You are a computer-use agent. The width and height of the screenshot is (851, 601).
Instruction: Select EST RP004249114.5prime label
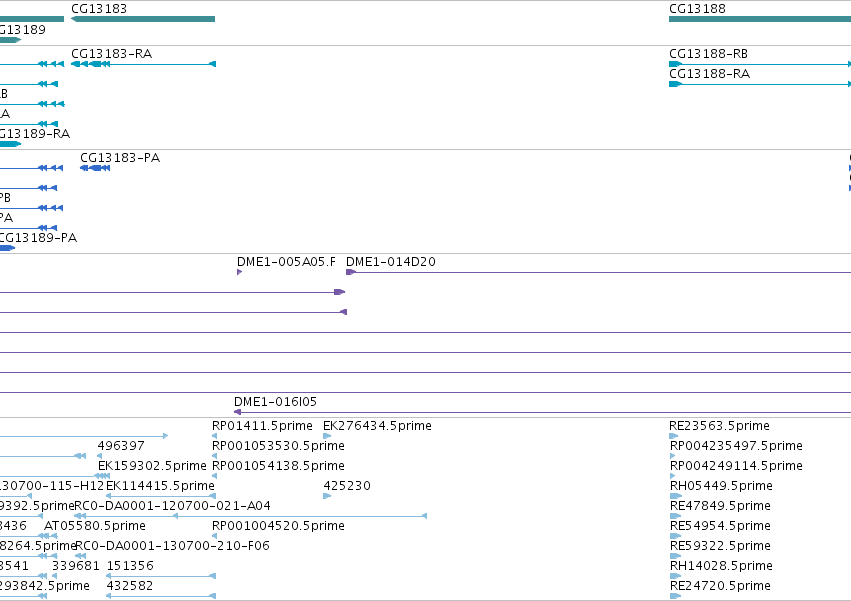coord(736,466)
